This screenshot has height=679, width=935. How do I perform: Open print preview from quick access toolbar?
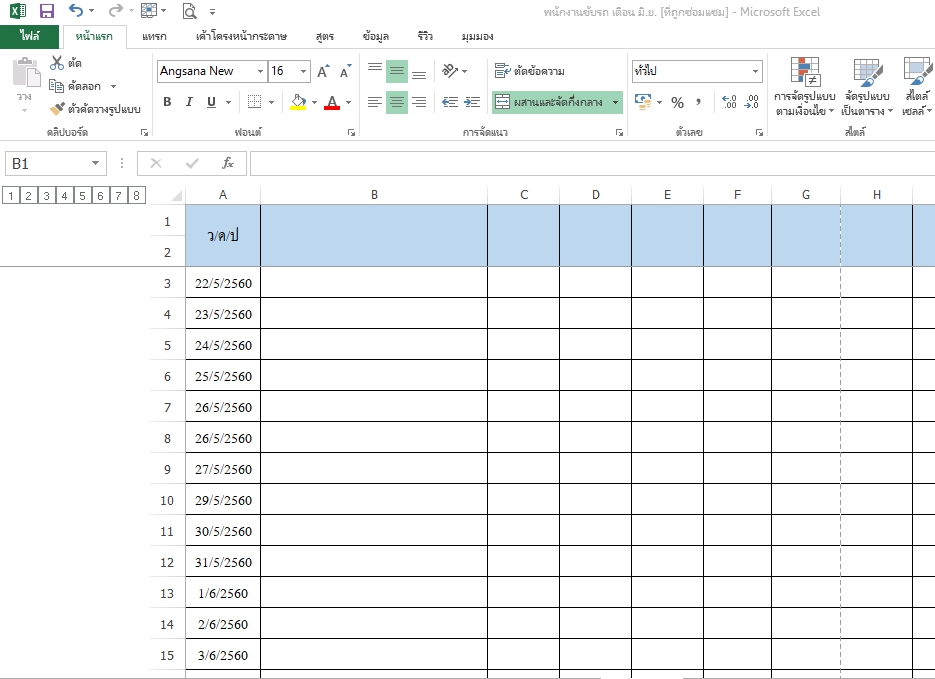click(x=189, y=11)
